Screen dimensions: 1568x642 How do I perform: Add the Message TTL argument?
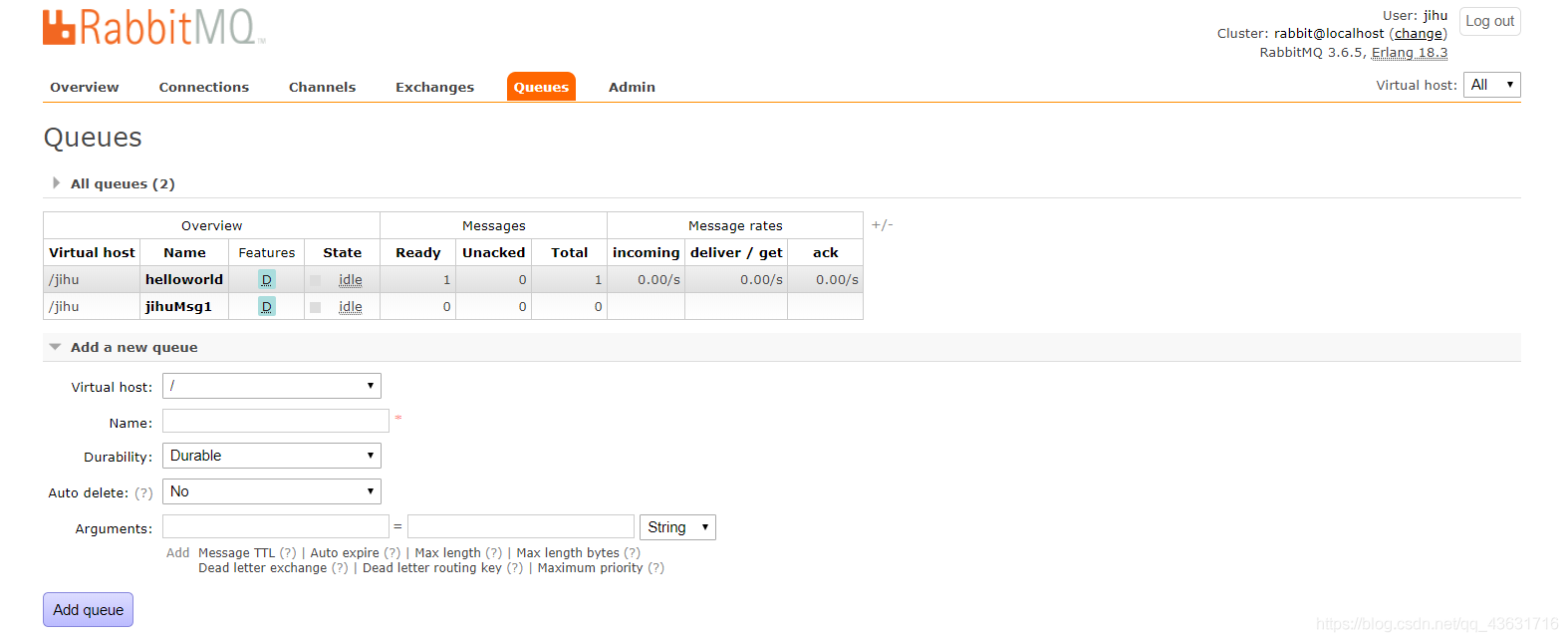pyautogui.click(x=236, y=553)
